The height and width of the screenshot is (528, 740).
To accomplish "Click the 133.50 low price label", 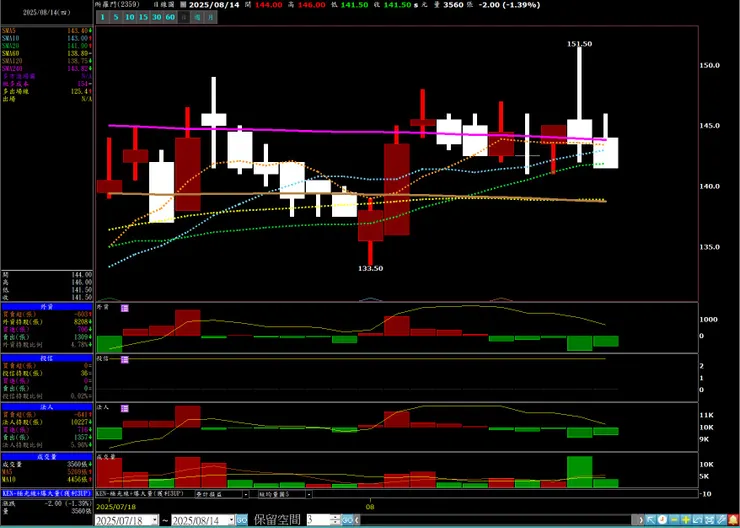I will [x=370, y=268].
